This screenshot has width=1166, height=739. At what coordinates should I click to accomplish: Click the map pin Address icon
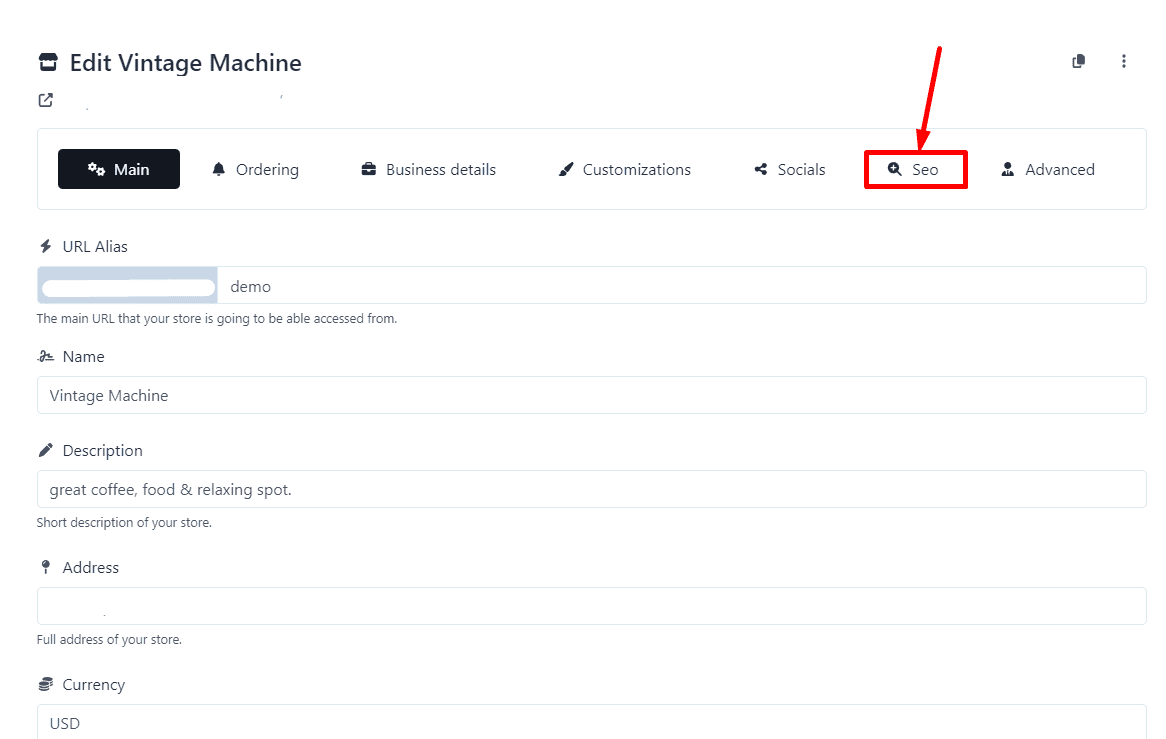[45, 567]
